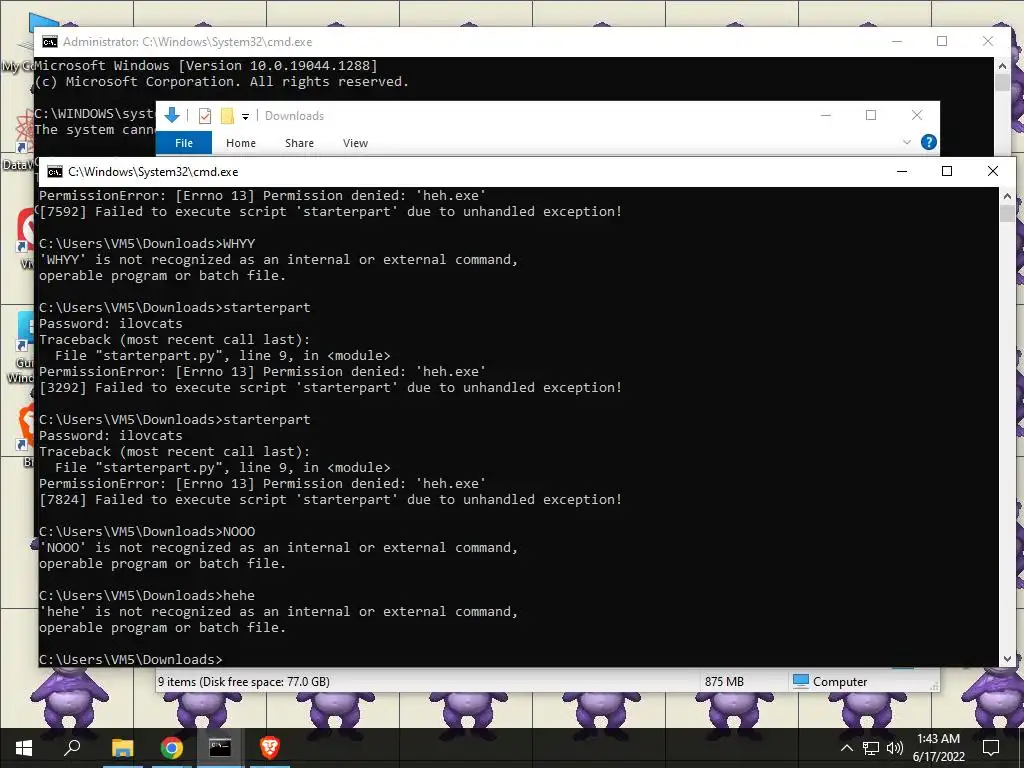Click the taskbar search magnifier icon
Screen dimensions: 1024x768
pyautogui.click(x=72, y=748)
